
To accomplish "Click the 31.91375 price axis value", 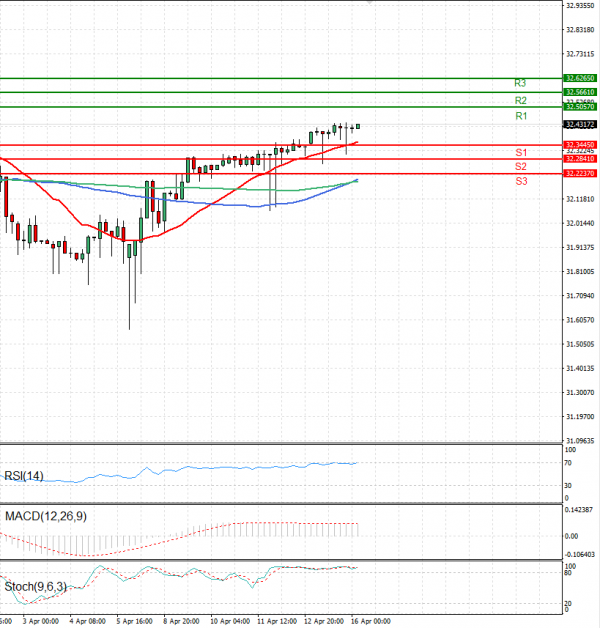I will 580,248.
